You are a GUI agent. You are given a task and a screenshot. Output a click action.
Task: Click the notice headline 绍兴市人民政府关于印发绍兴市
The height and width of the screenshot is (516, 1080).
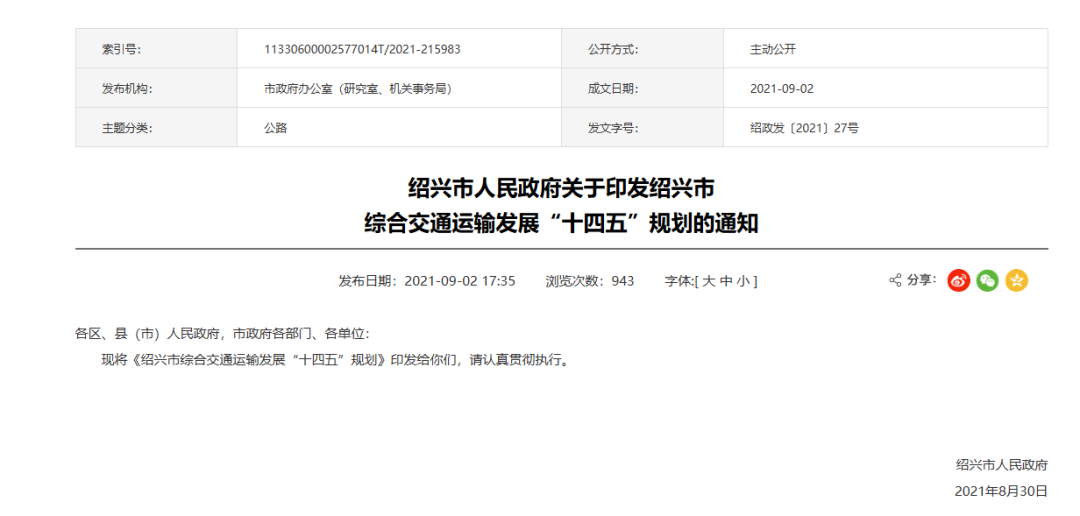point(561,188)
